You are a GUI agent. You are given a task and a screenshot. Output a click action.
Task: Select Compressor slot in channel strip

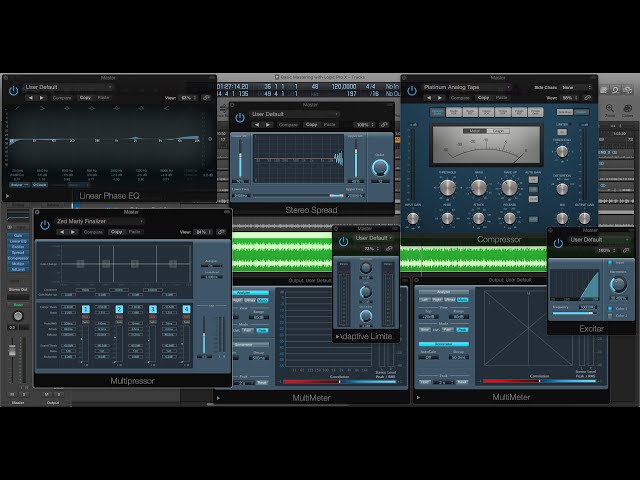coord(18,258)
